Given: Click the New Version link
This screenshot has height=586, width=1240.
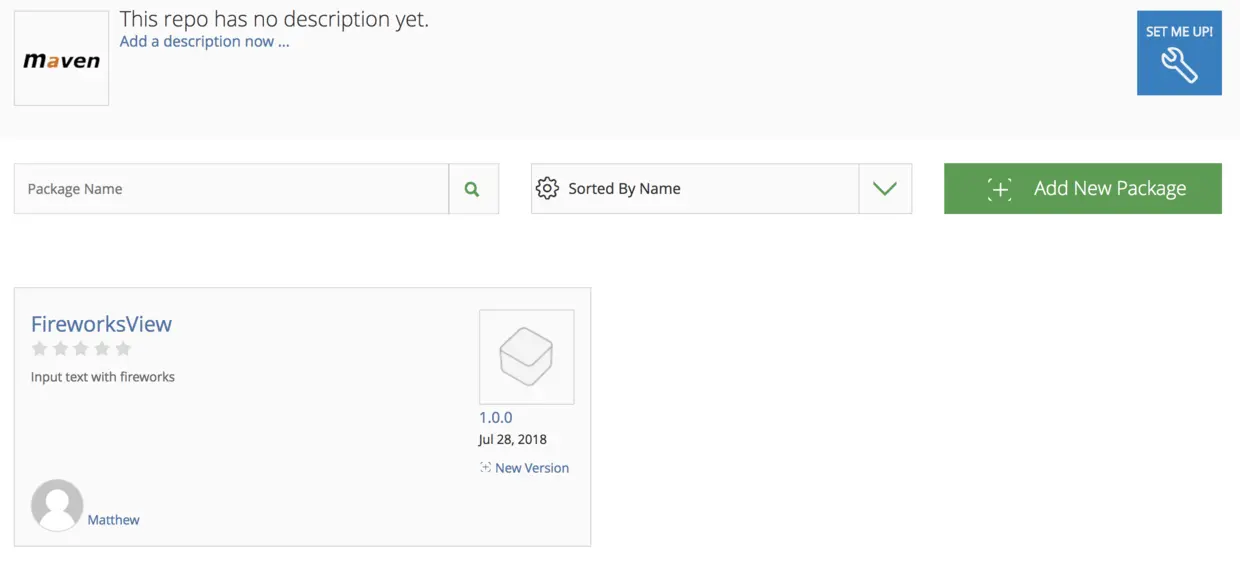Looking at the screenshot, I should 531,468.
